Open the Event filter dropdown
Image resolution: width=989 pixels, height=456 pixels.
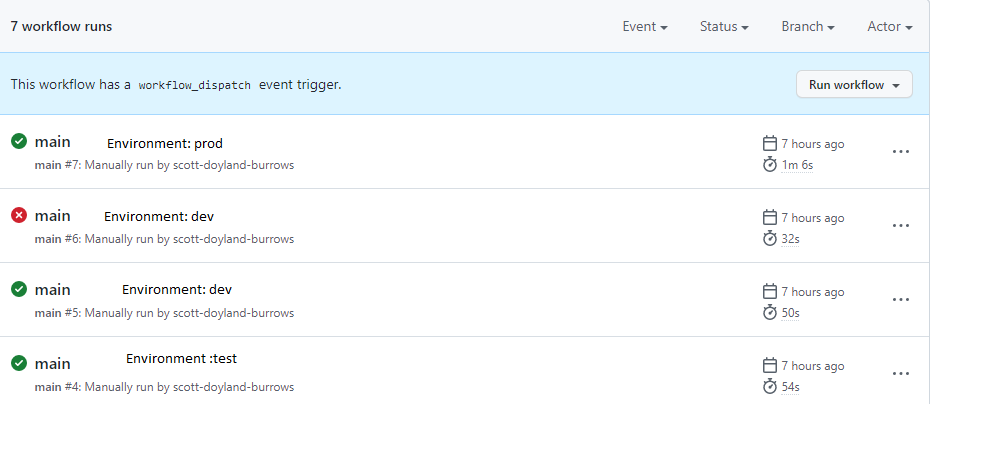coord(645,26)
